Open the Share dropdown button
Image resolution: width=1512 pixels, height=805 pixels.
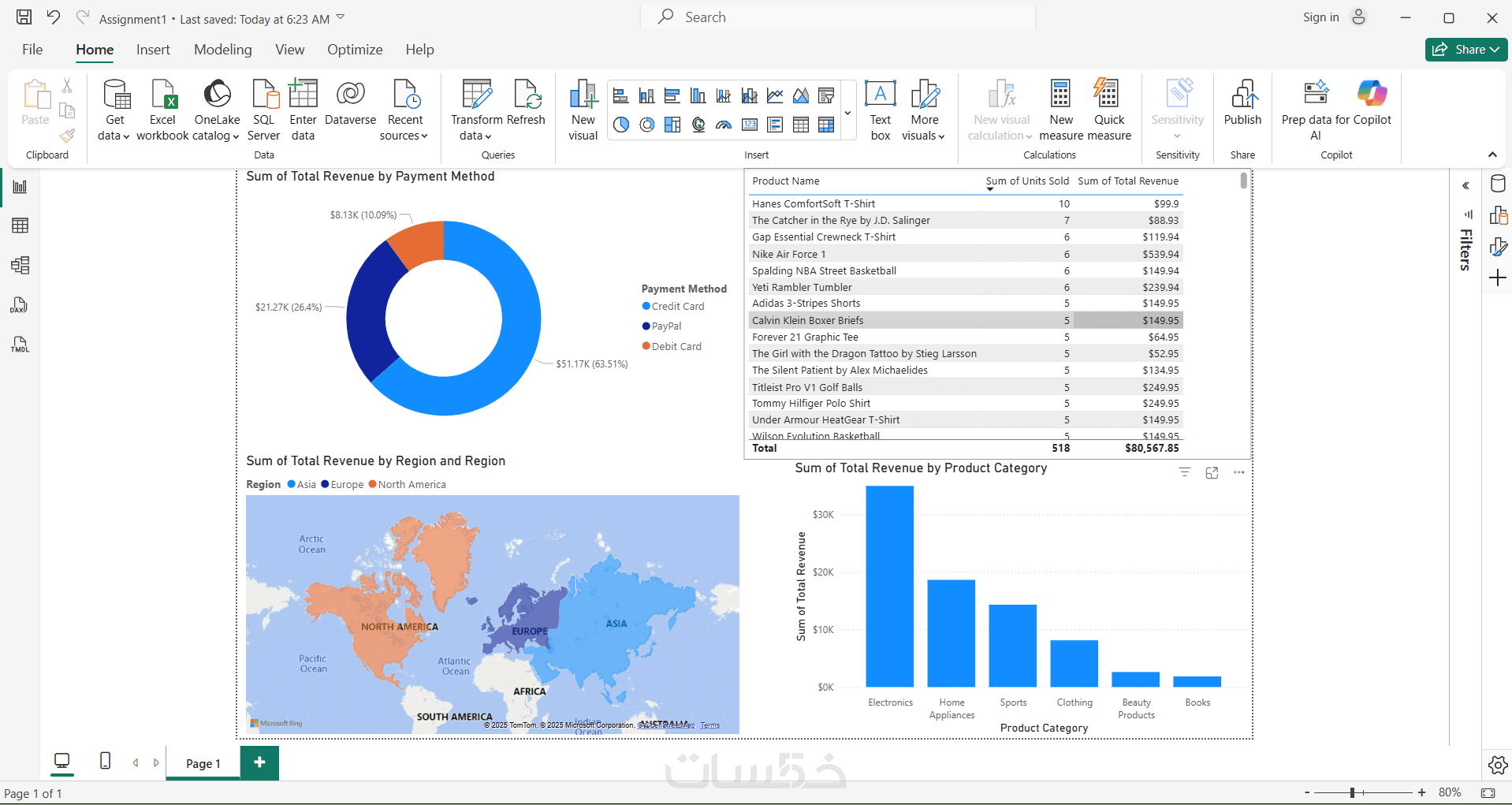point(1466,50)
